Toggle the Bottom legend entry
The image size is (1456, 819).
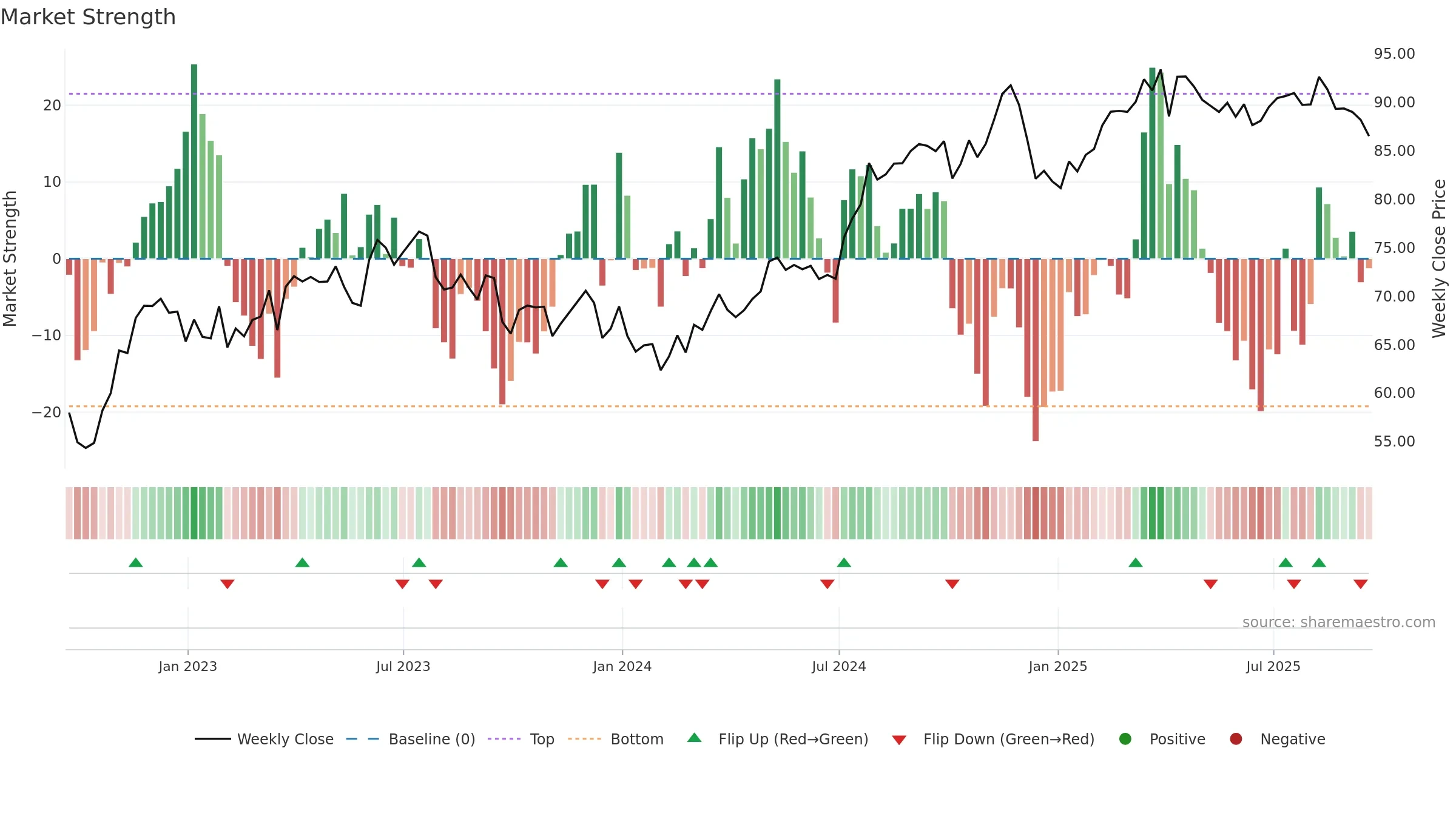pos(616,739)
